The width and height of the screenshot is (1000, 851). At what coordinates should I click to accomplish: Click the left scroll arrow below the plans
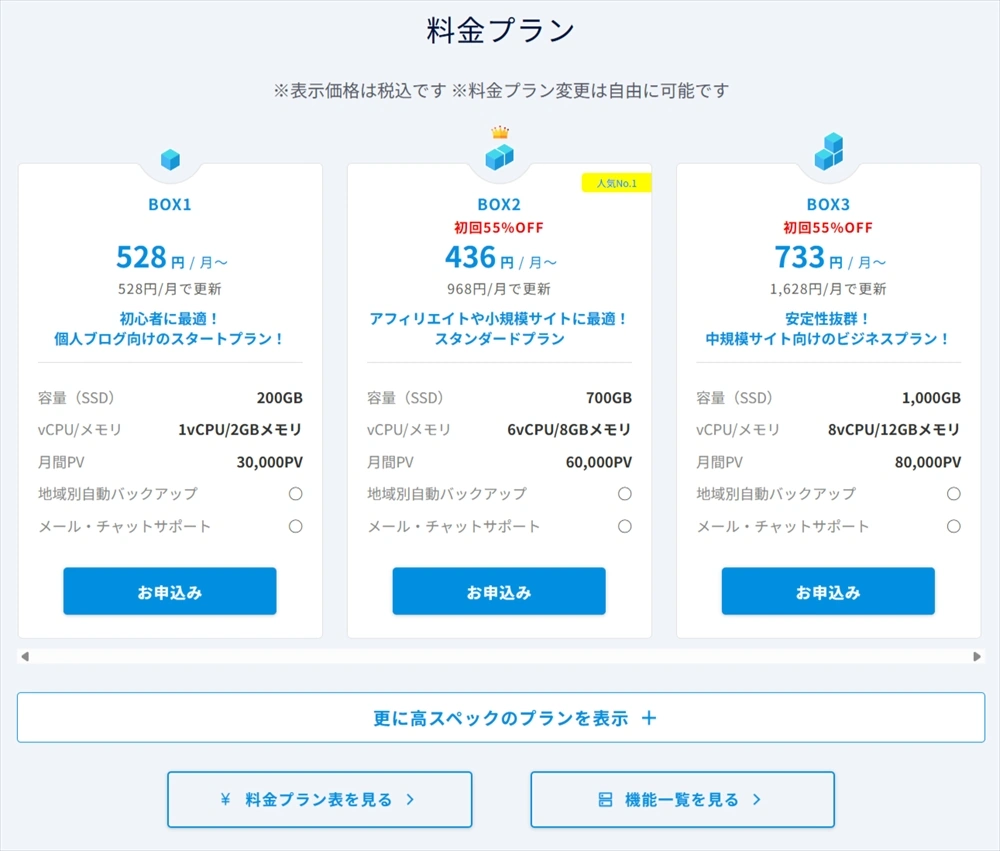(x=22, y=655)
